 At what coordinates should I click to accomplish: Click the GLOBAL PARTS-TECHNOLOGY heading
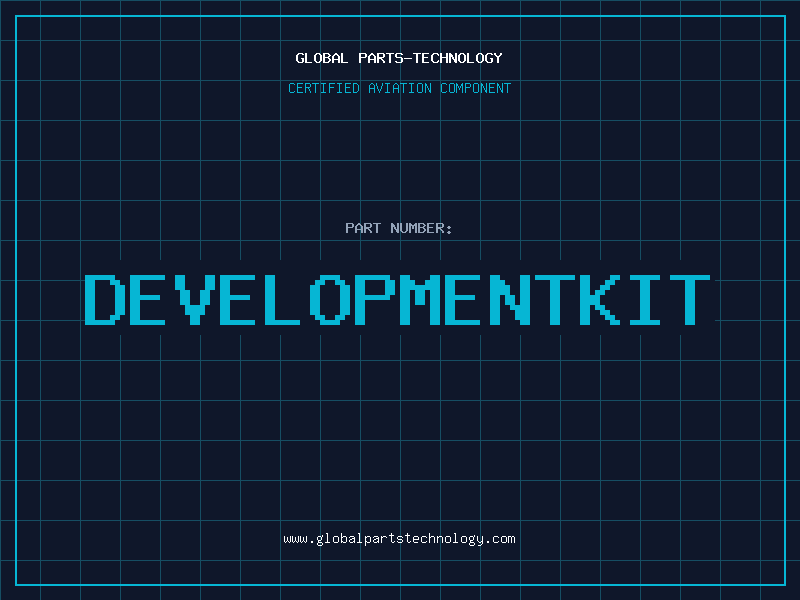(x=399, y=58)
